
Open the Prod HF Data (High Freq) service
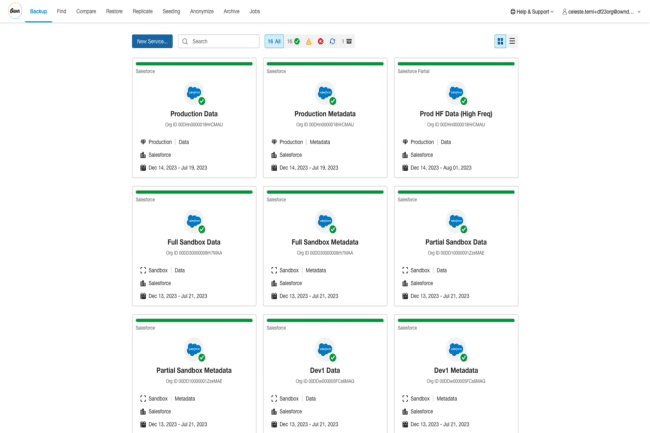456,114
